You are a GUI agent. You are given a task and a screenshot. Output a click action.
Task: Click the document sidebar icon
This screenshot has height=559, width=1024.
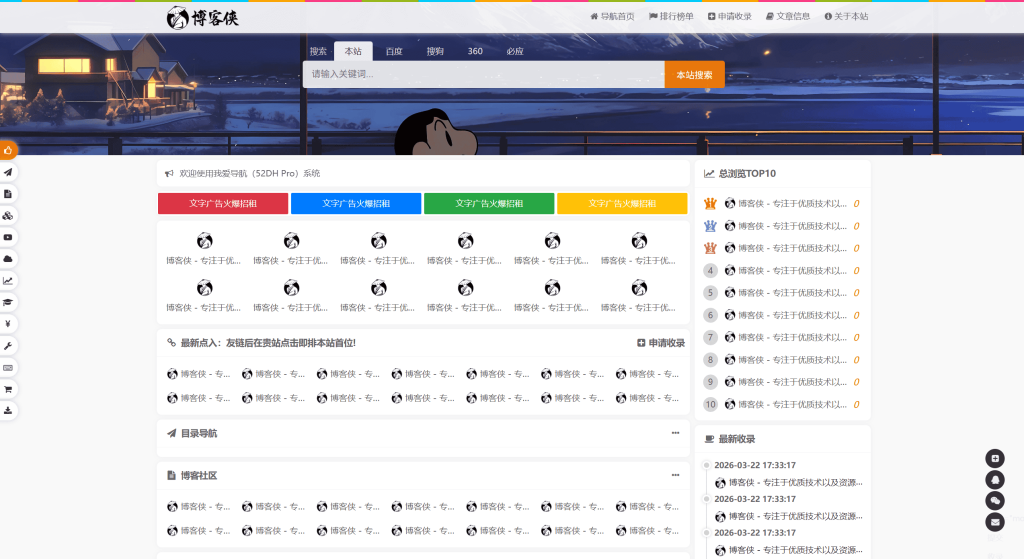coord(8,194)
